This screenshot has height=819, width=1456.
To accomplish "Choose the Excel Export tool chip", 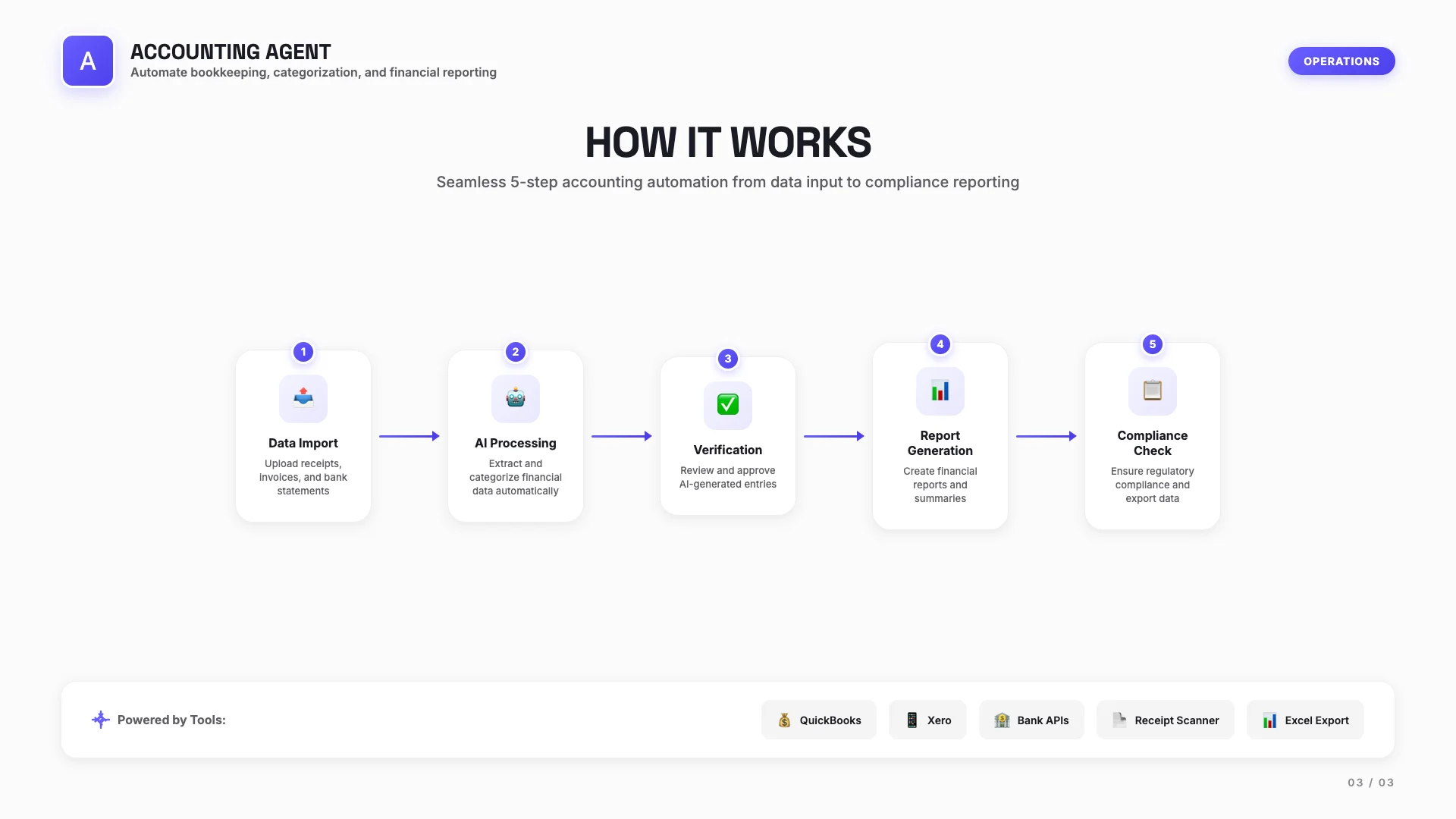I will (1305, 720).
